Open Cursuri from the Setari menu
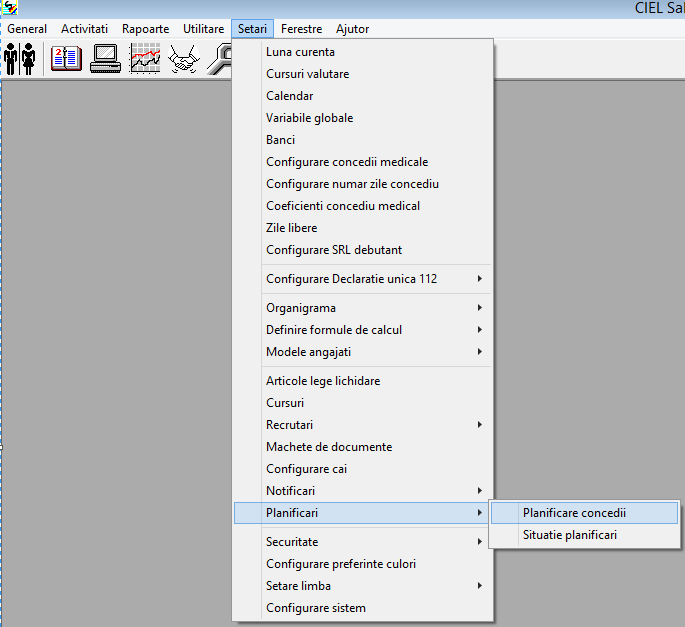 363,403
